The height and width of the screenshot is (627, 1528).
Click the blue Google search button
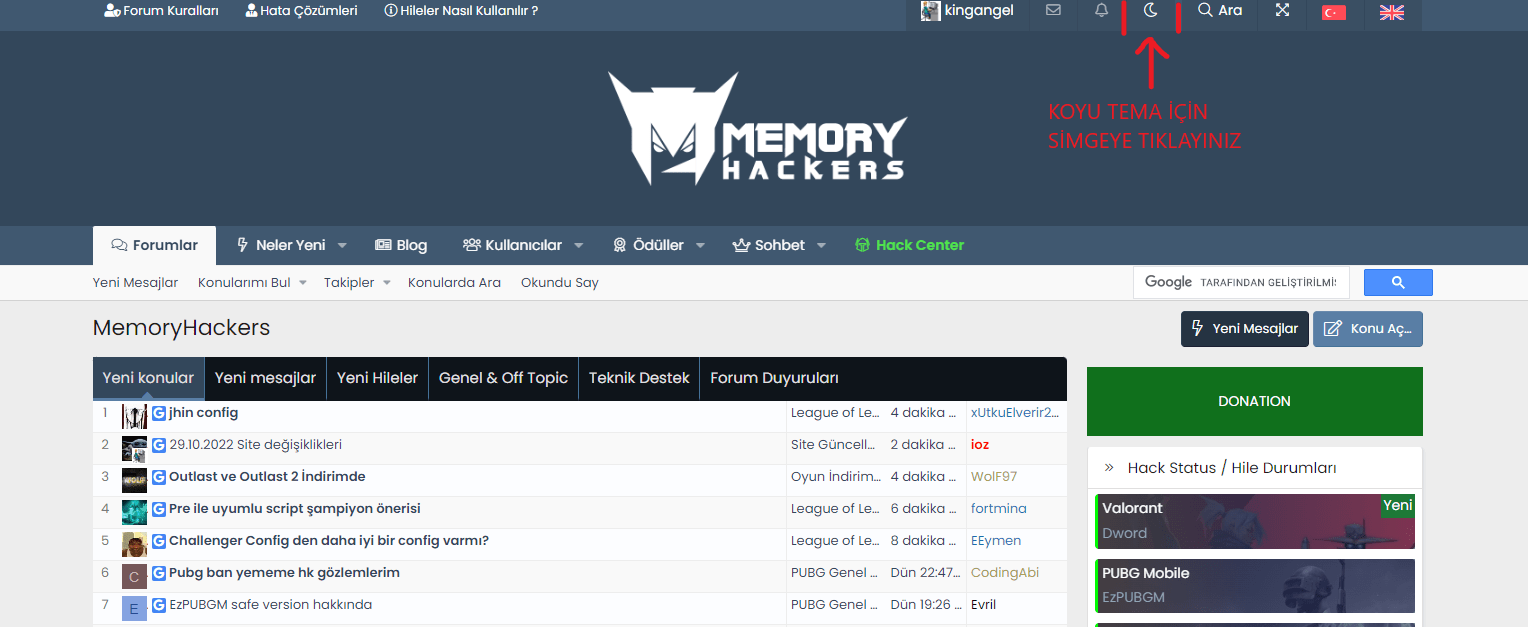[1398, 282]
